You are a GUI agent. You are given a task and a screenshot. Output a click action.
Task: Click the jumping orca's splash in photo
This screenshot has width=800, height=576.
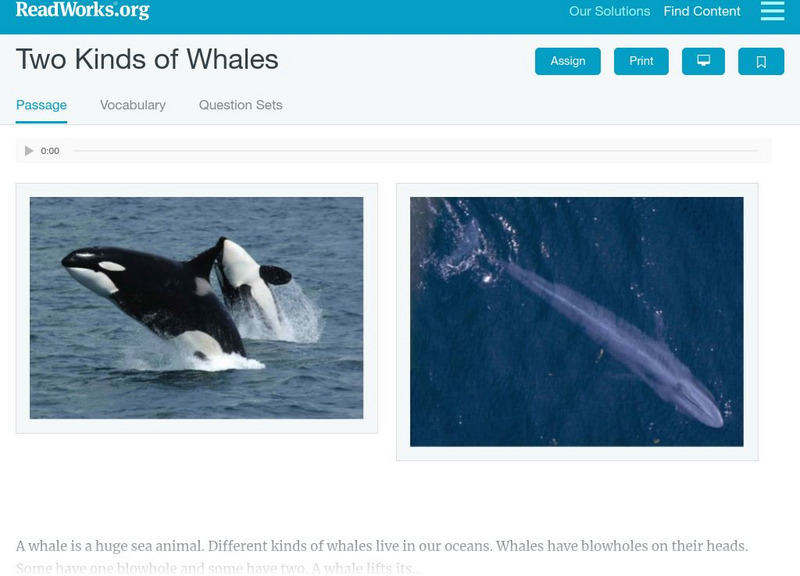tap(291, 314)
